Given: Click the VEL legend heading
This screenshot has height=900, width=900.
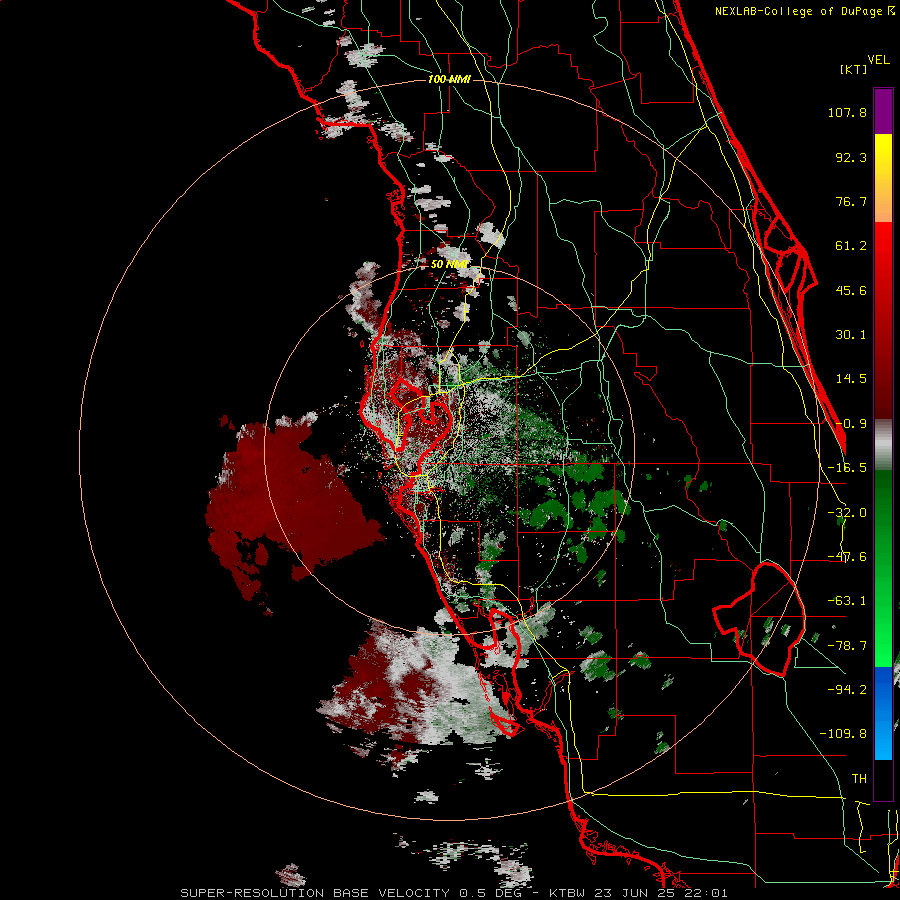Looking at the screenshot, I should pyautogui.click(x=878, y=60).
